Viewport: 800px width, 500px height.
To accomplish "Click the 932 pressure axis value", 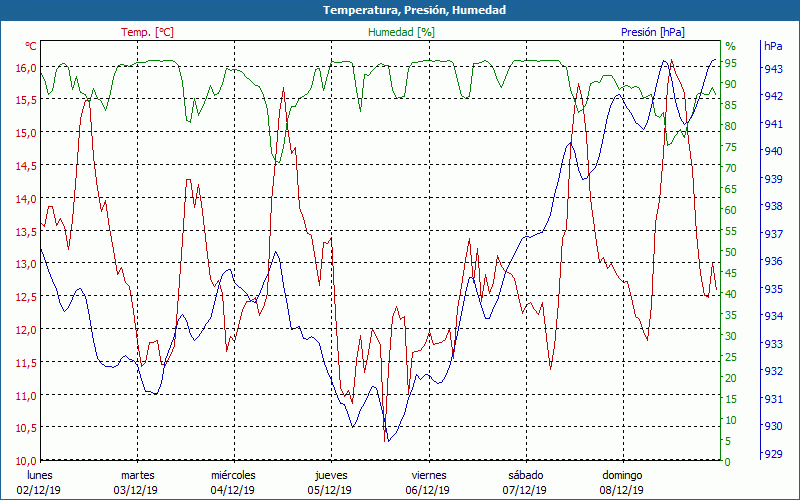I will pyautogui.click(x=773, y=371).
